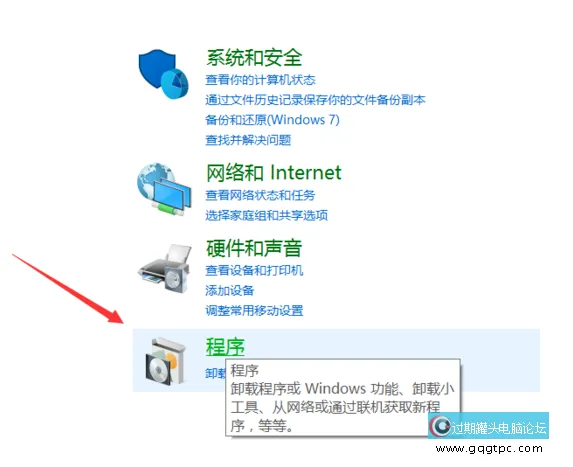Click the partially hidden 卸载 link under 程序

[216, 373]
